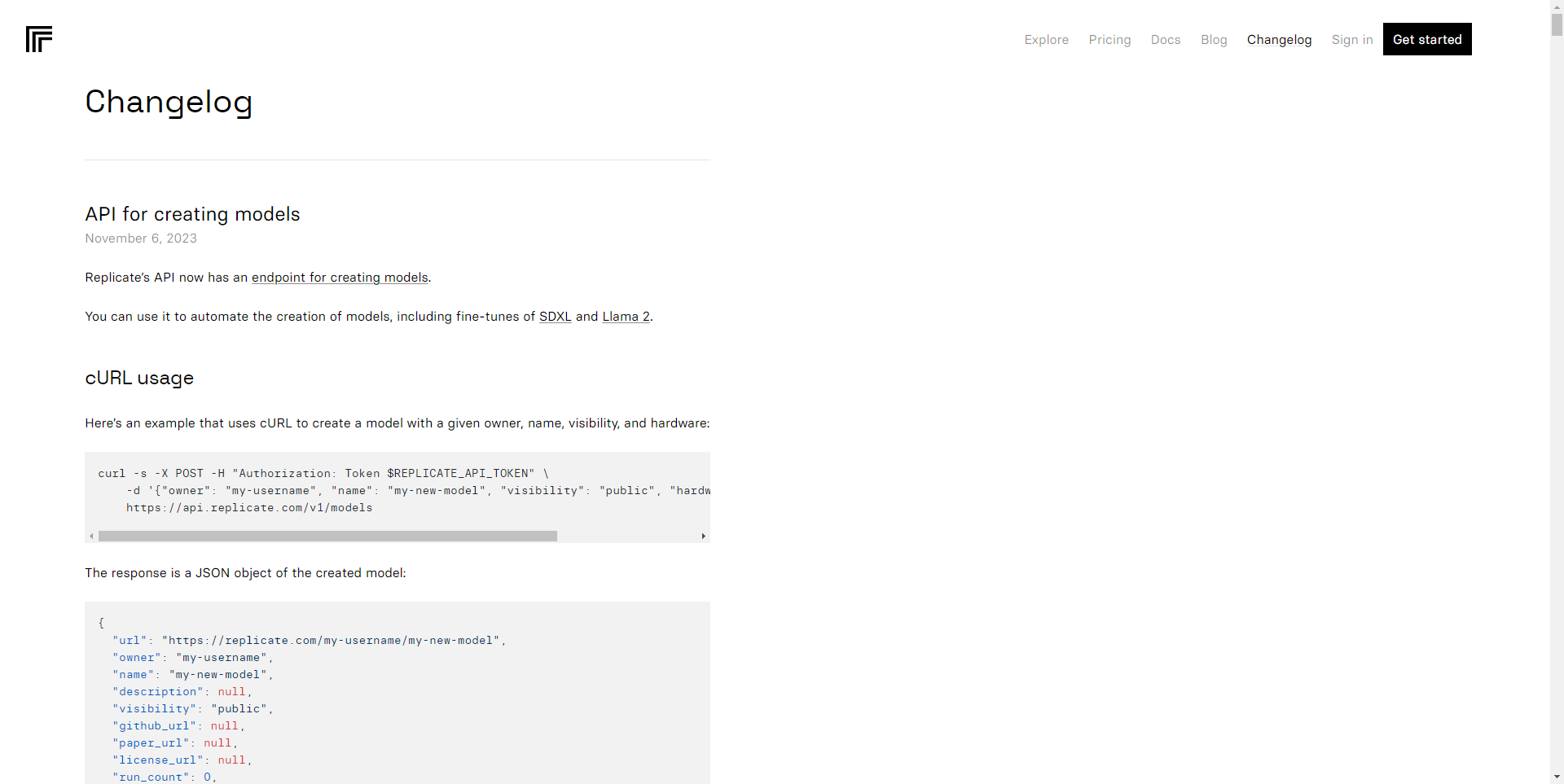Open the Docs page
The image size is (1564, 784).
point(1166,39)
